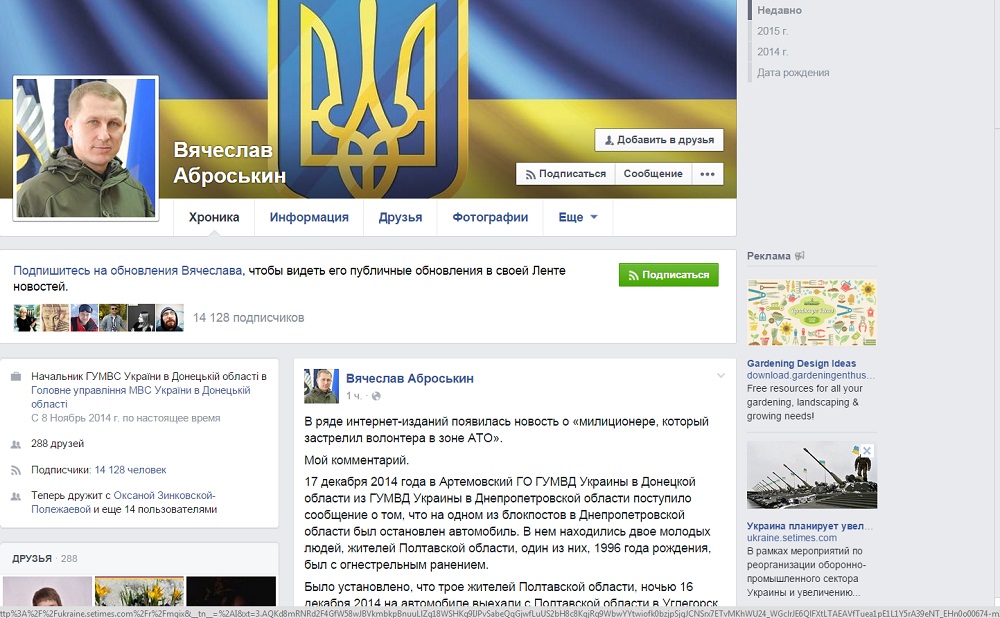Click the Реклама megaphone icon
The height and width of the screenshot is (618, 1000).
799,256
